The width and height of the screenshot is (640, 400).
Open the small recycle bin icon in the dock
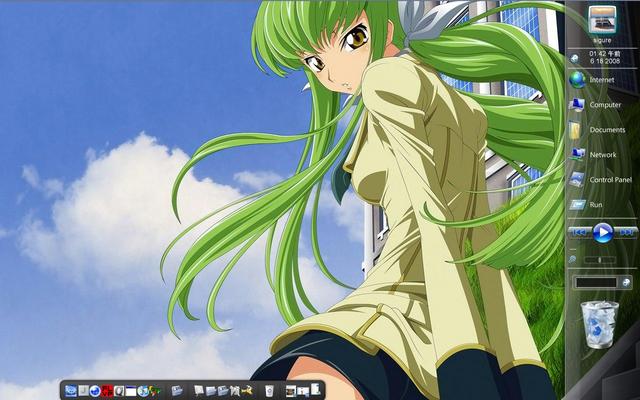pos(269,391)
